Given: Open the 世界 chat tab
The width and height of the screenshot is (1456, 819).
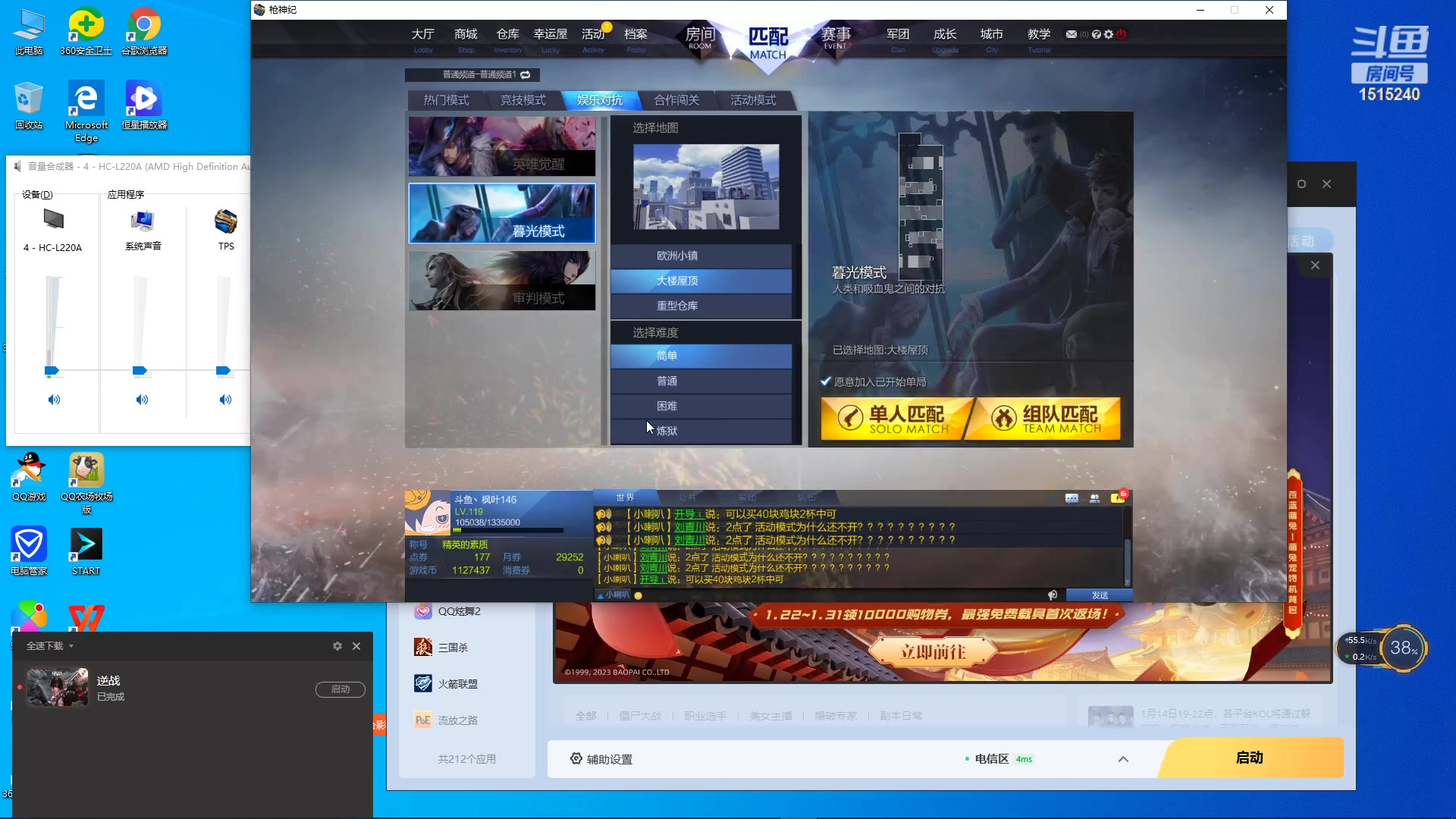Looking at the screenshot, I should pos(625,497).
